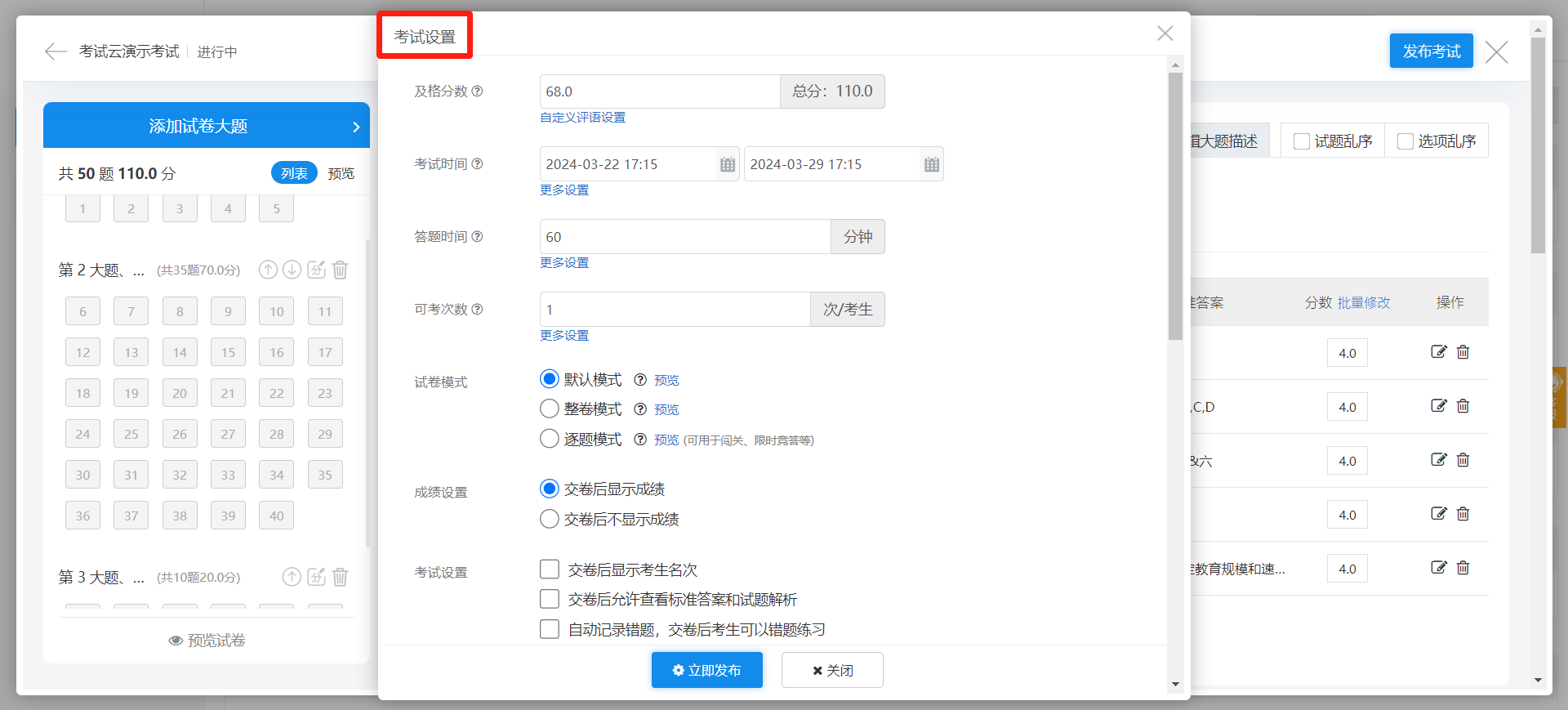Edit section 2 using pencil icon
The height and width of the screenshot is (710, 1568).
tap(316, 270)
